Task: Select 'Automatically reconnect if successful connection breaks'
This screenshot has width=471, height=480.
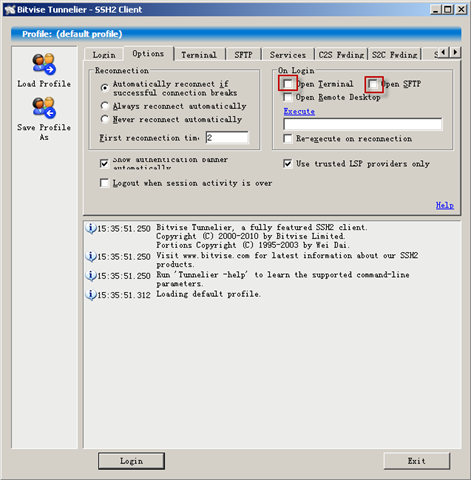Action: pos(105,88)
